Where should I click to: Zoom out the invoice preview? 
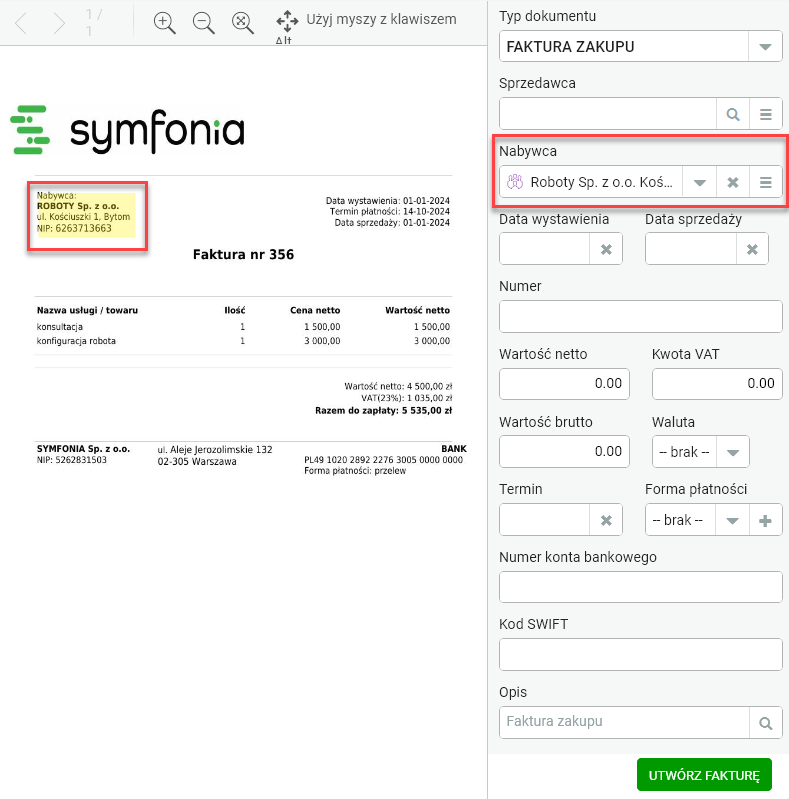click(203, 23)
